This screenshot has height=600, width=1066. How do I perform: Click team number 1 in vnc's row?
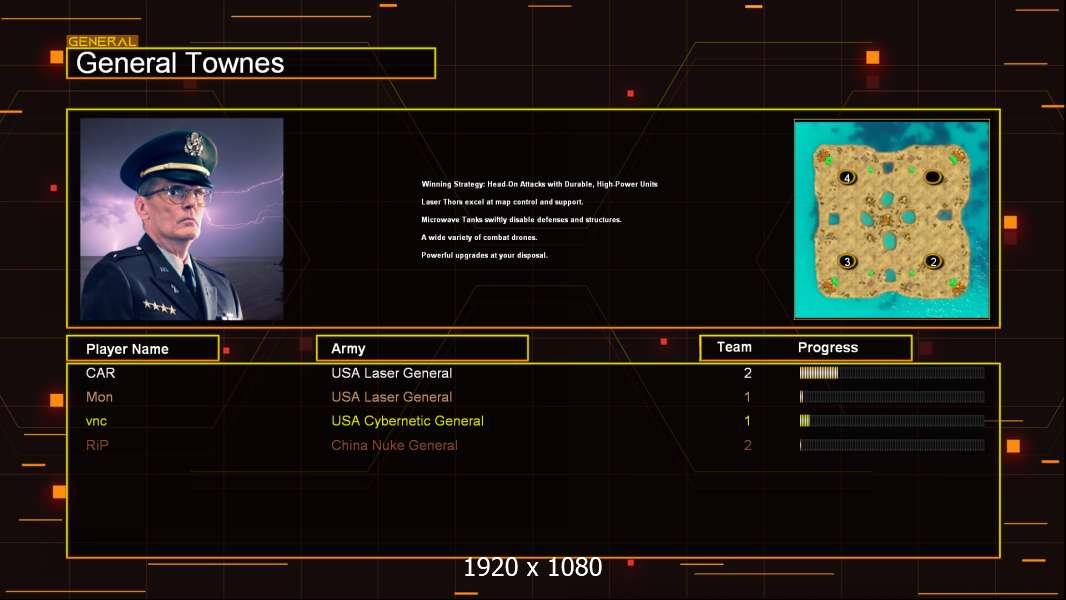[x=747, y=421]
